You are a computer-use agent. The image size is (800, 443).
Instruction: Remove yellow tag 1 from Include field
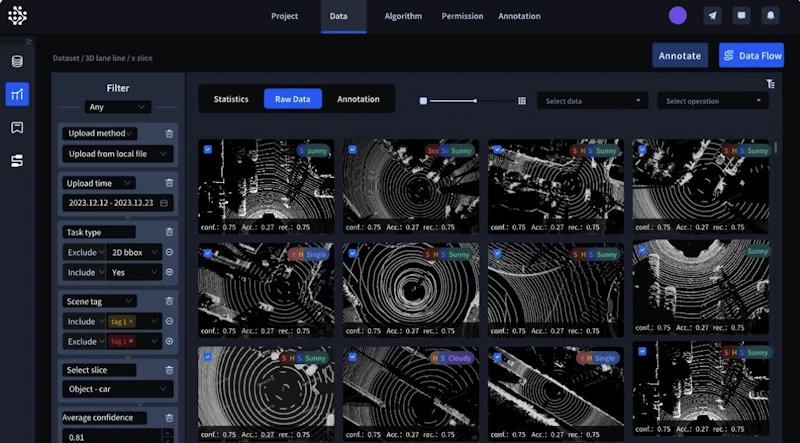[131, 322]
